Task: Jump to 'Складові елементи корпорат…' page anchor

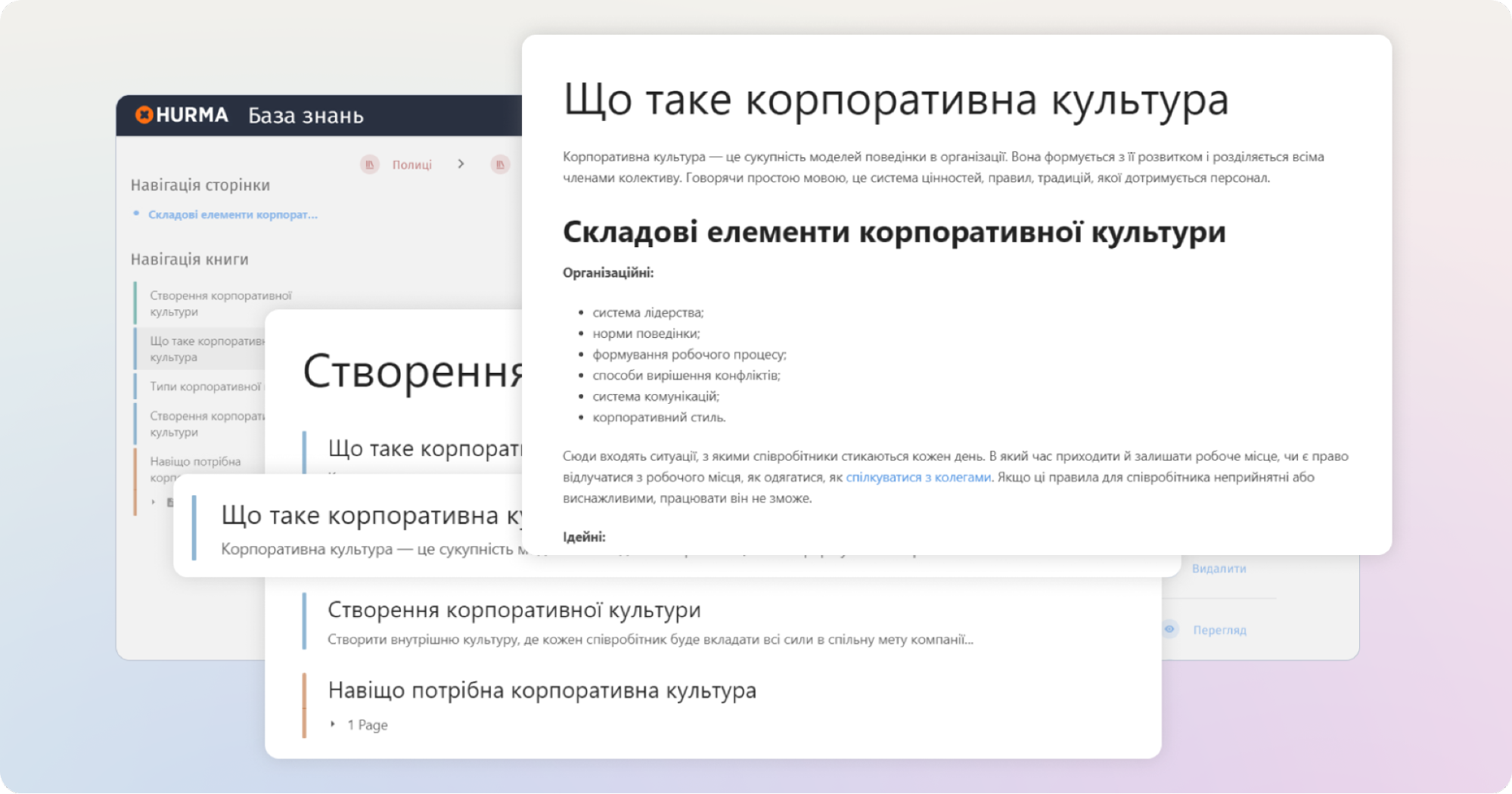Action: [x=232, y=215]
